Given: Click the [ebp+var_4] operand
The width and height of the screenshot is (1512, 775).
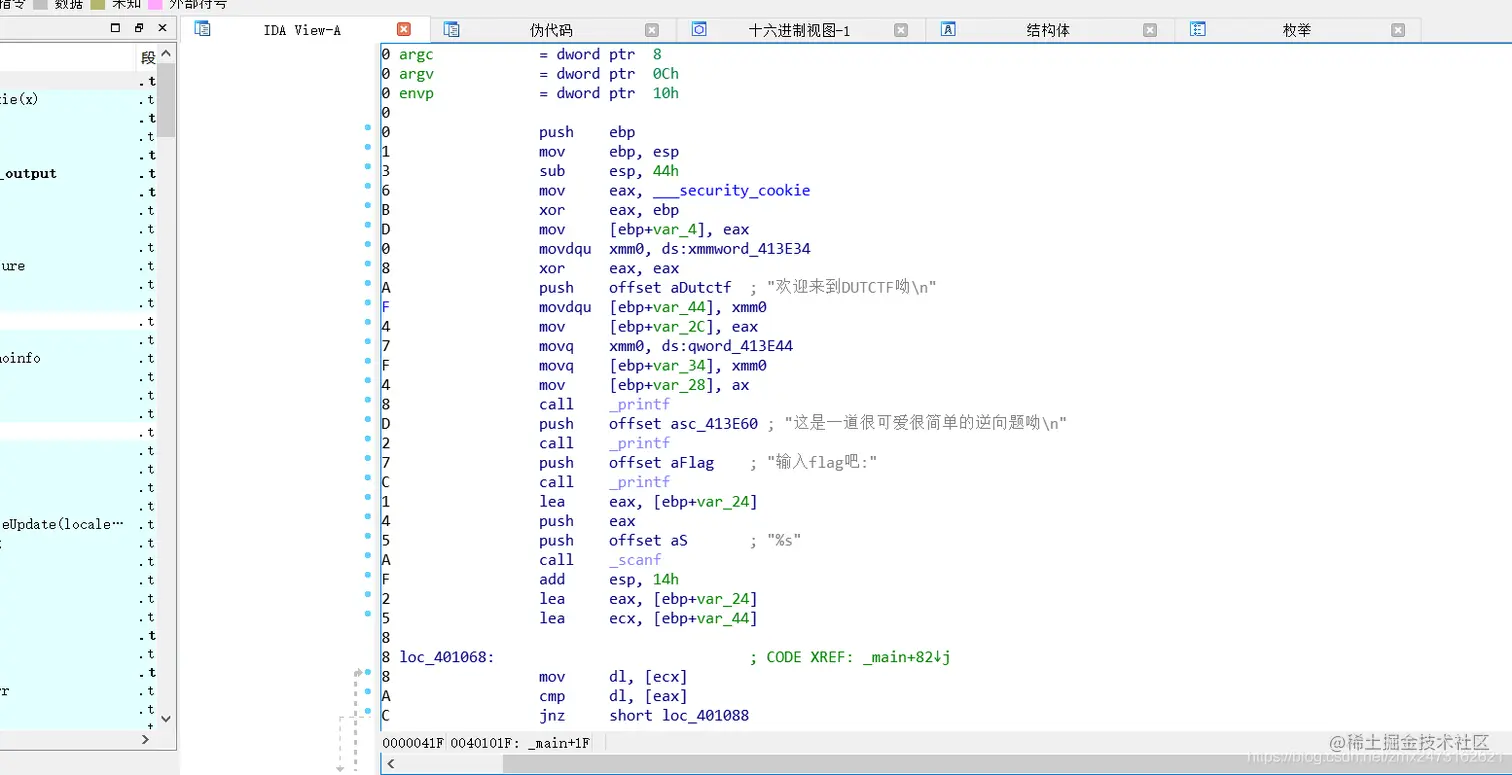Looking at the screenshot, I should click(658, 229).
